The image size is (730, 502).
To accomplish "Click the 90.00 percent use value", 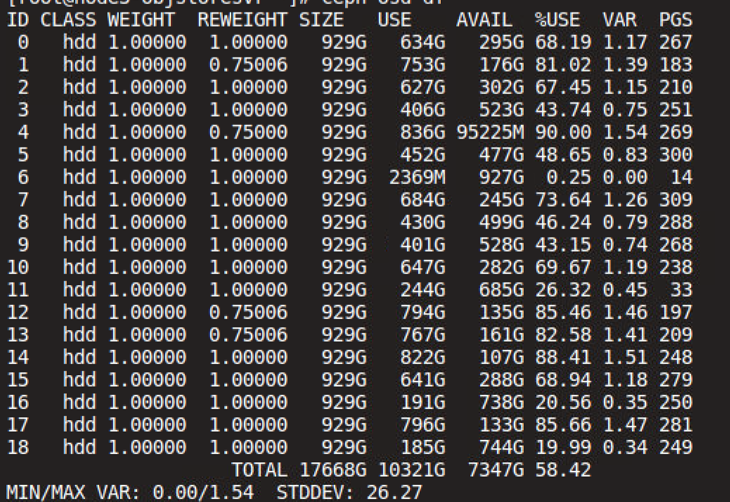I will [563, 132].
